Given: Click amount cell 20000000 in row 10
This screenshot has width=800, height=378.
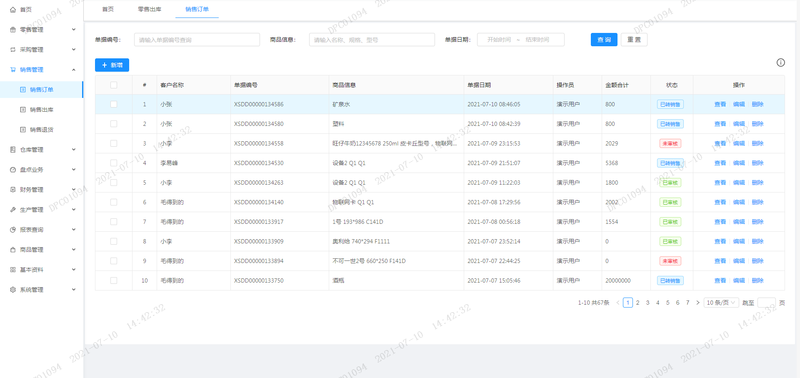Looking at the screenshot, I should tap(618, 281).
